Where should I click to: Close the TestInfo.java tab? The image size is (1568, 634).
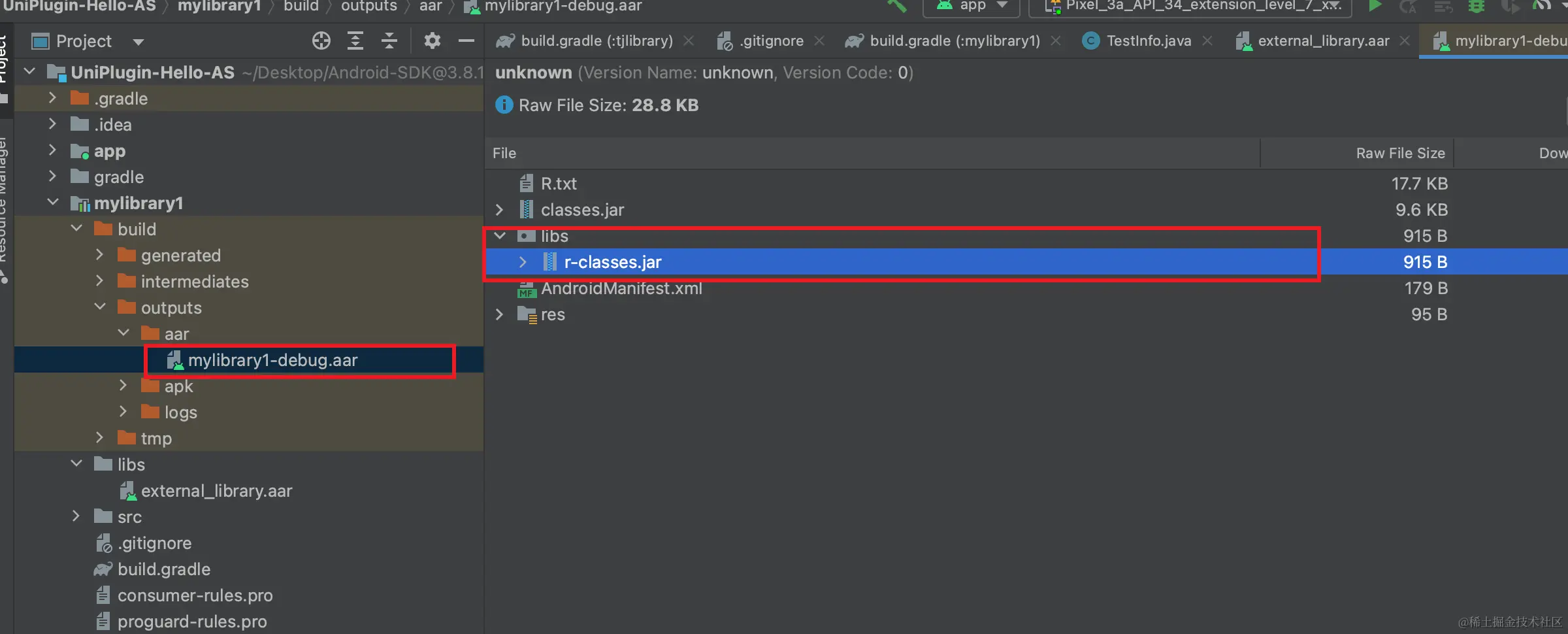click(x=1207, y=41)
